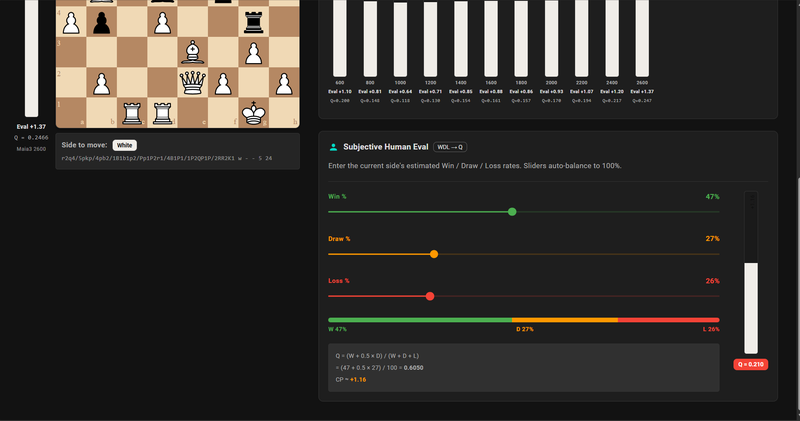Click the Draw % slider handle
The height and width of the screenshot is (421, 800).
(x=434, y=254)
